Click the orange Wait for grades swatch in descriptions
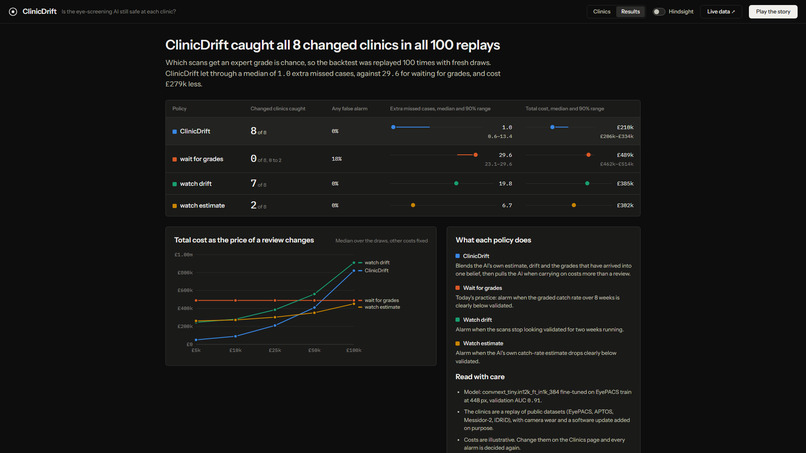The width and height of the screenshot is (806, 453). click(x=457, y=288)
